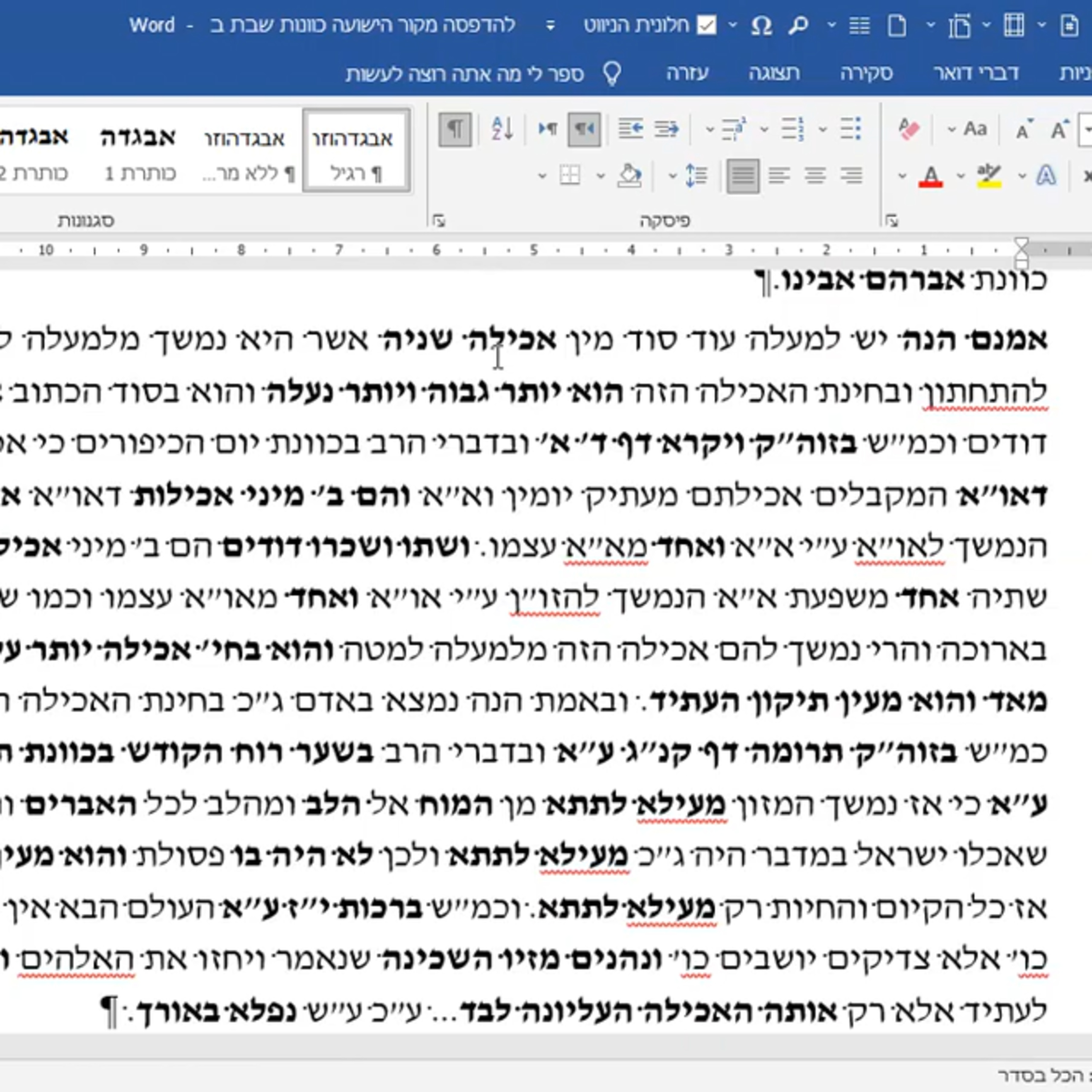Apply multilevel list formatting
This screenshot has height=1092, width=1092.
point(734,130)
